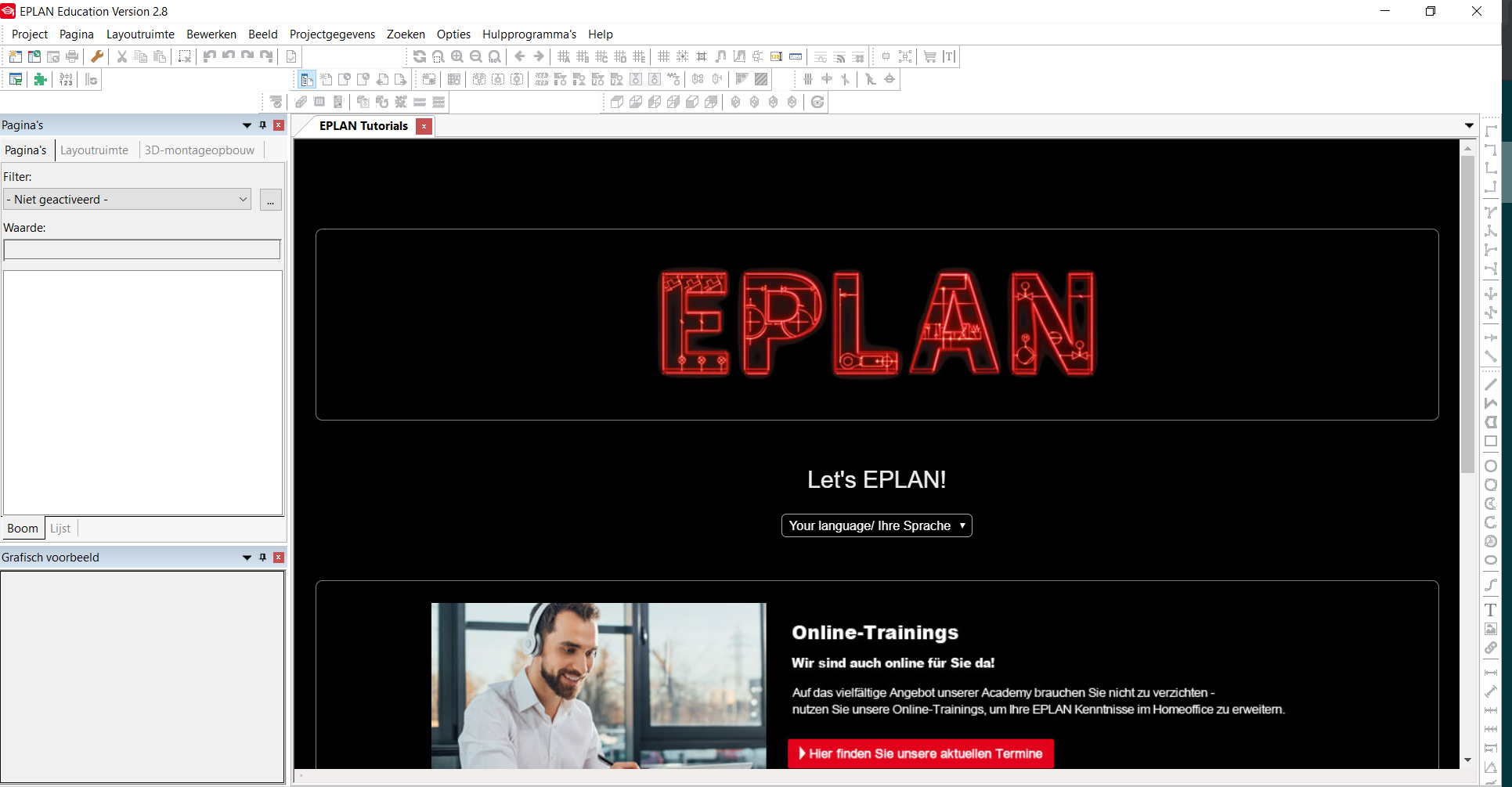Select the line drawing tool
This screenshot has height=787, width=1512.
click(1491, 384)
